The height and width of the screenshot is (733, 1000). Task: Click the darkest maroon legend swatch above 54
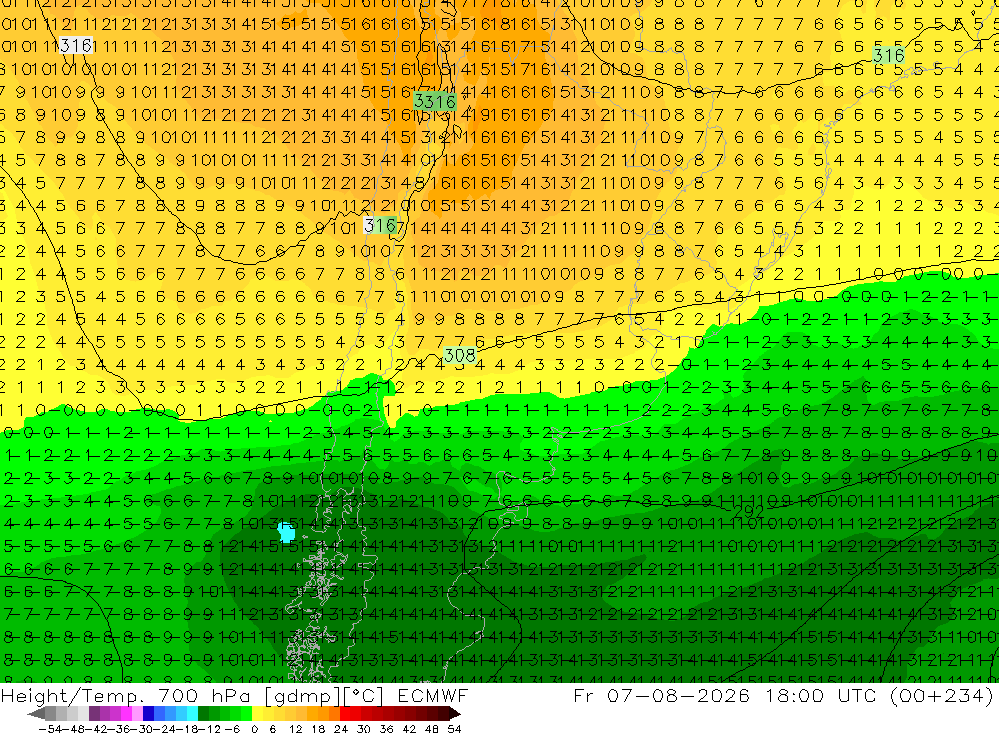tap(444, 714)
